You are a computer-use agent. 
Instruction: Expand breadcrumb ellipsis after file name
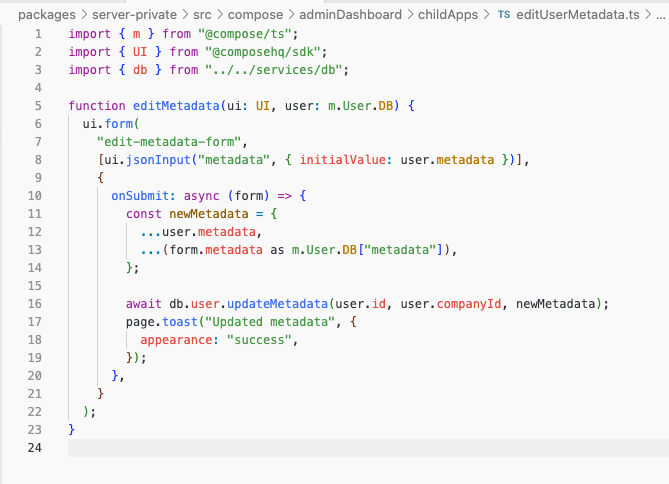pos(660,15)
